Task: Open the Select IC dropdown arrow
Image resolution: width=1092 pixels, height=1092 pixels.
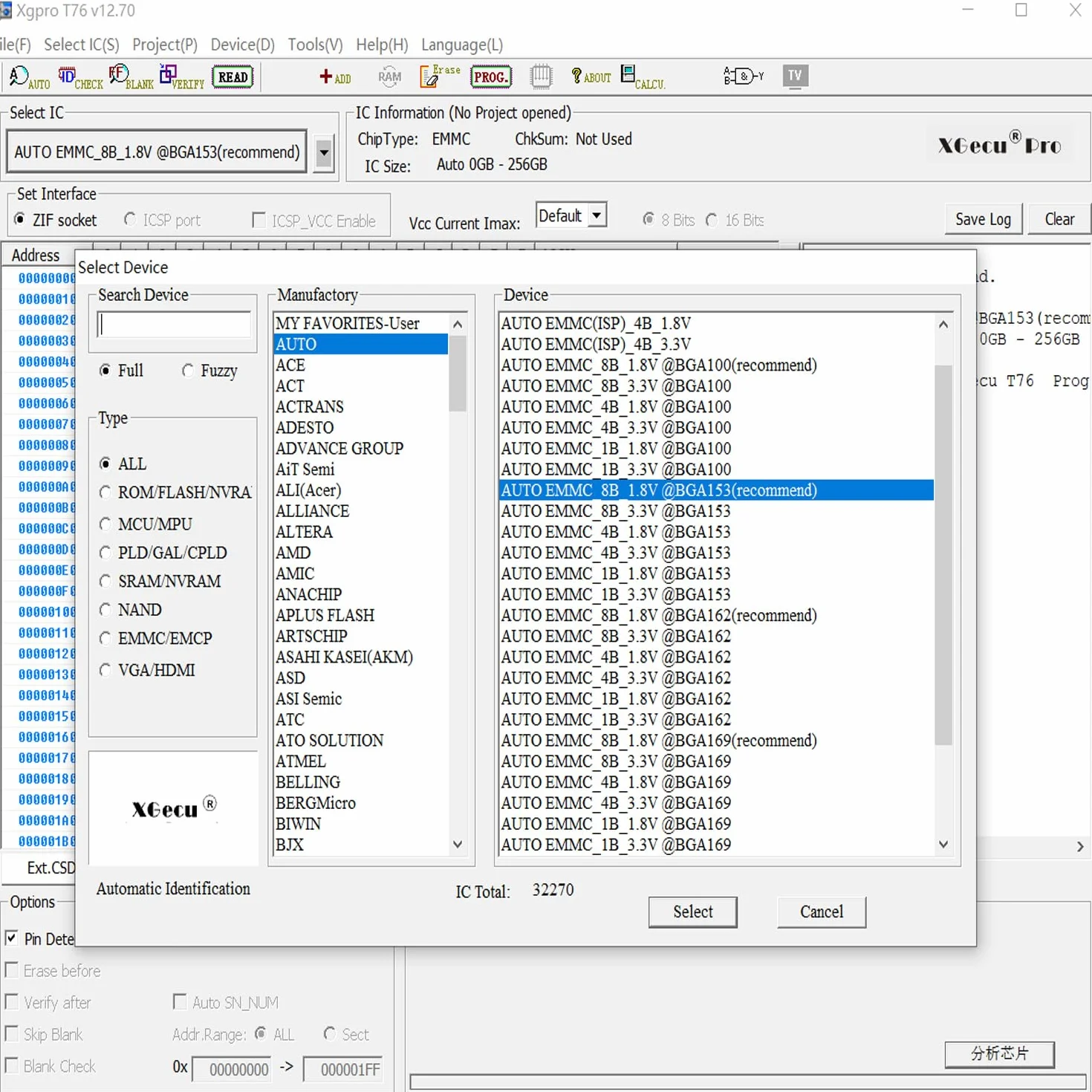Action: [324, 153]
